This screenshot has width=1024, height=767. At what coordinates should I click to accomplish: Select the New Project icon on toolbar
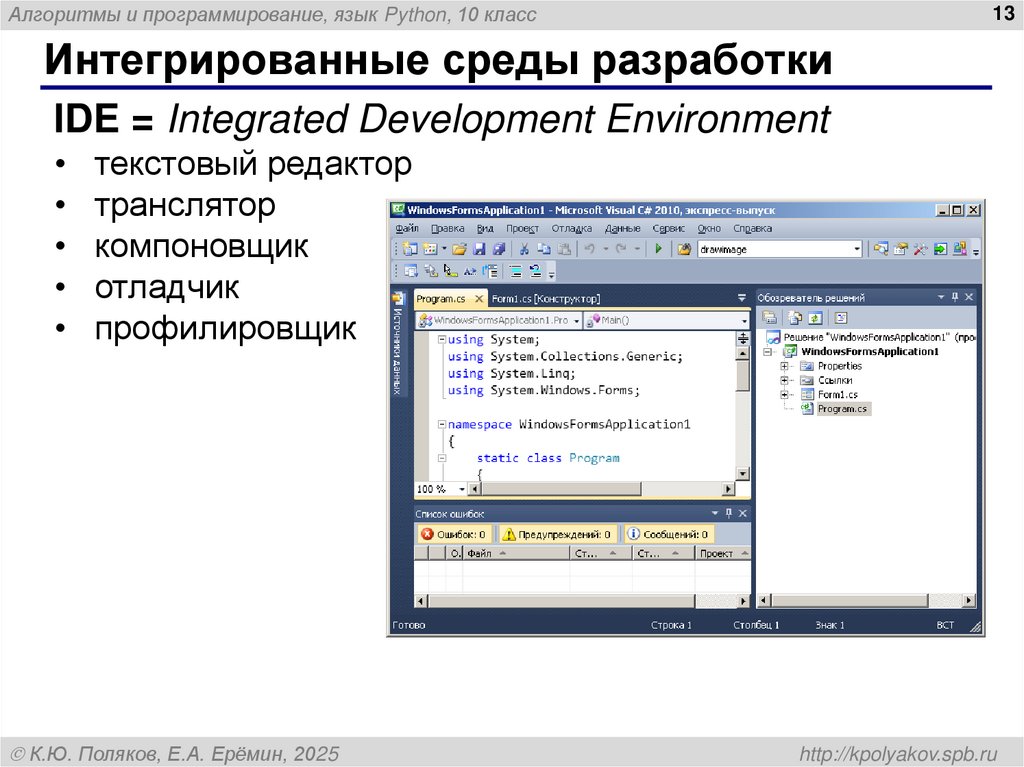(411, 250)
